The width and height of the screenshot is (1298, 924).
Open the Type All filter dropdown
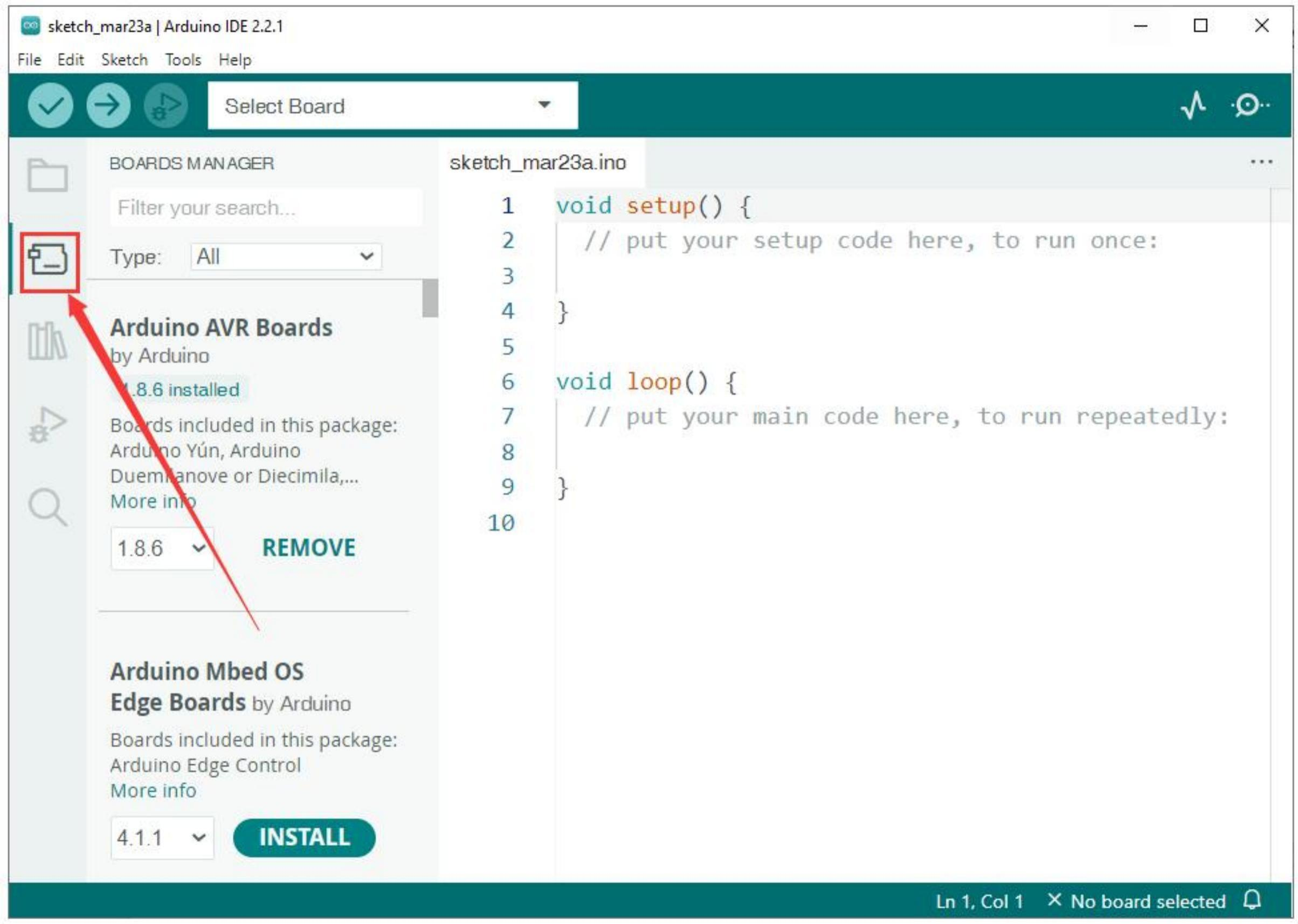tap(286, 257)
